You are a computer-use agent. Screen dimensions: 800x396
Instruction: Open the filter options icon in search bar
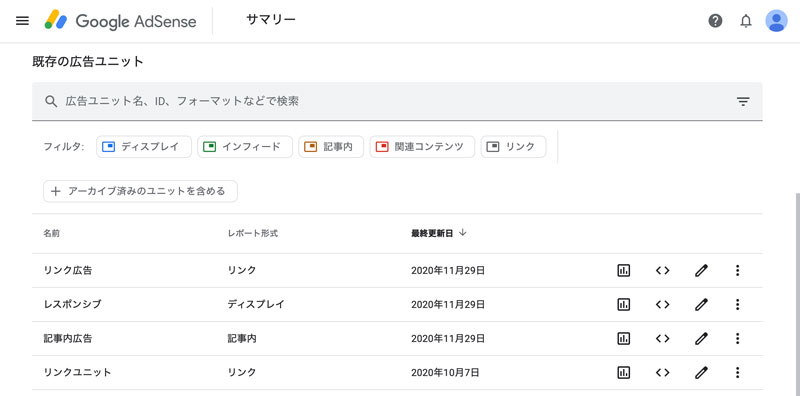pyautogui.click(x=743, y=102)
